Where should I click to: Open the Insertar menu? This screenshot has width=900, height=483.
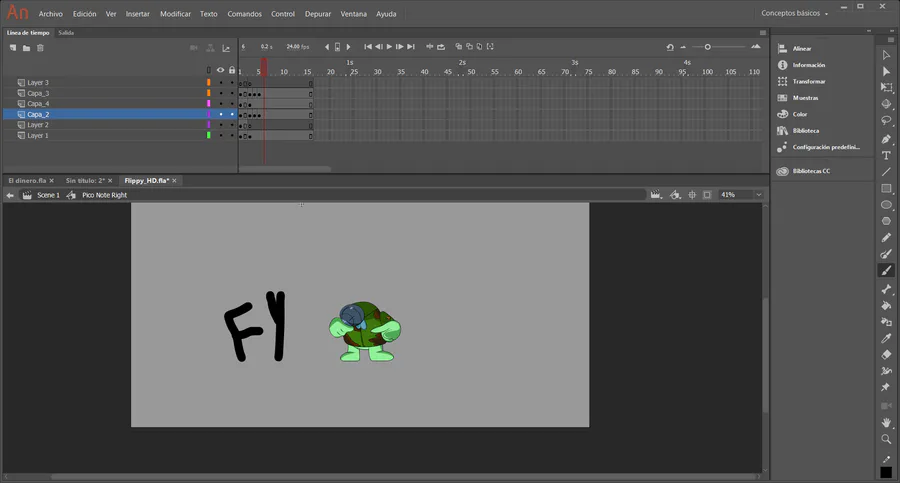[x=138, y=14]
